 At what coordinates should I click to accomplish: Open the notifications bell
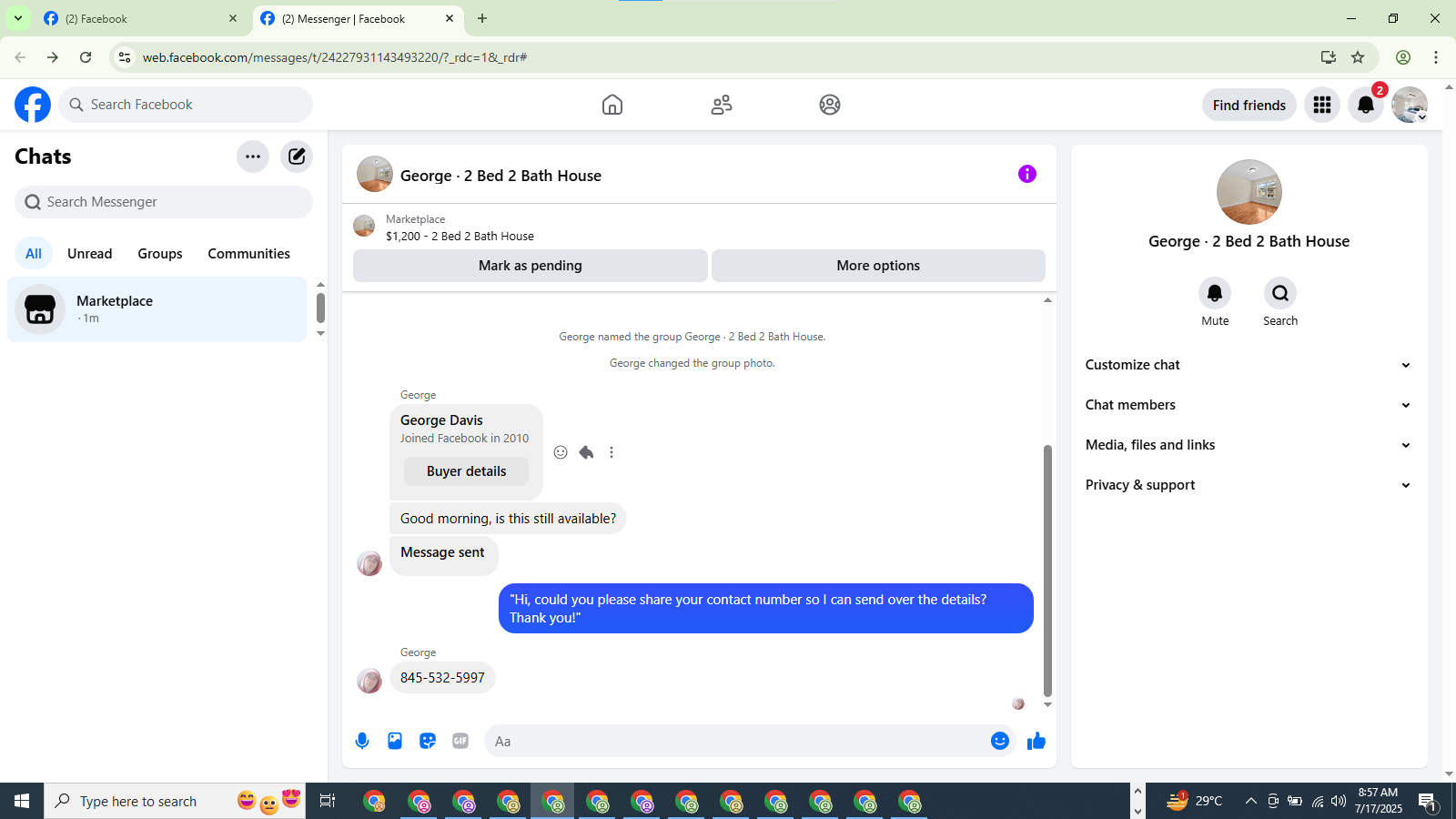click(1366, 105)
